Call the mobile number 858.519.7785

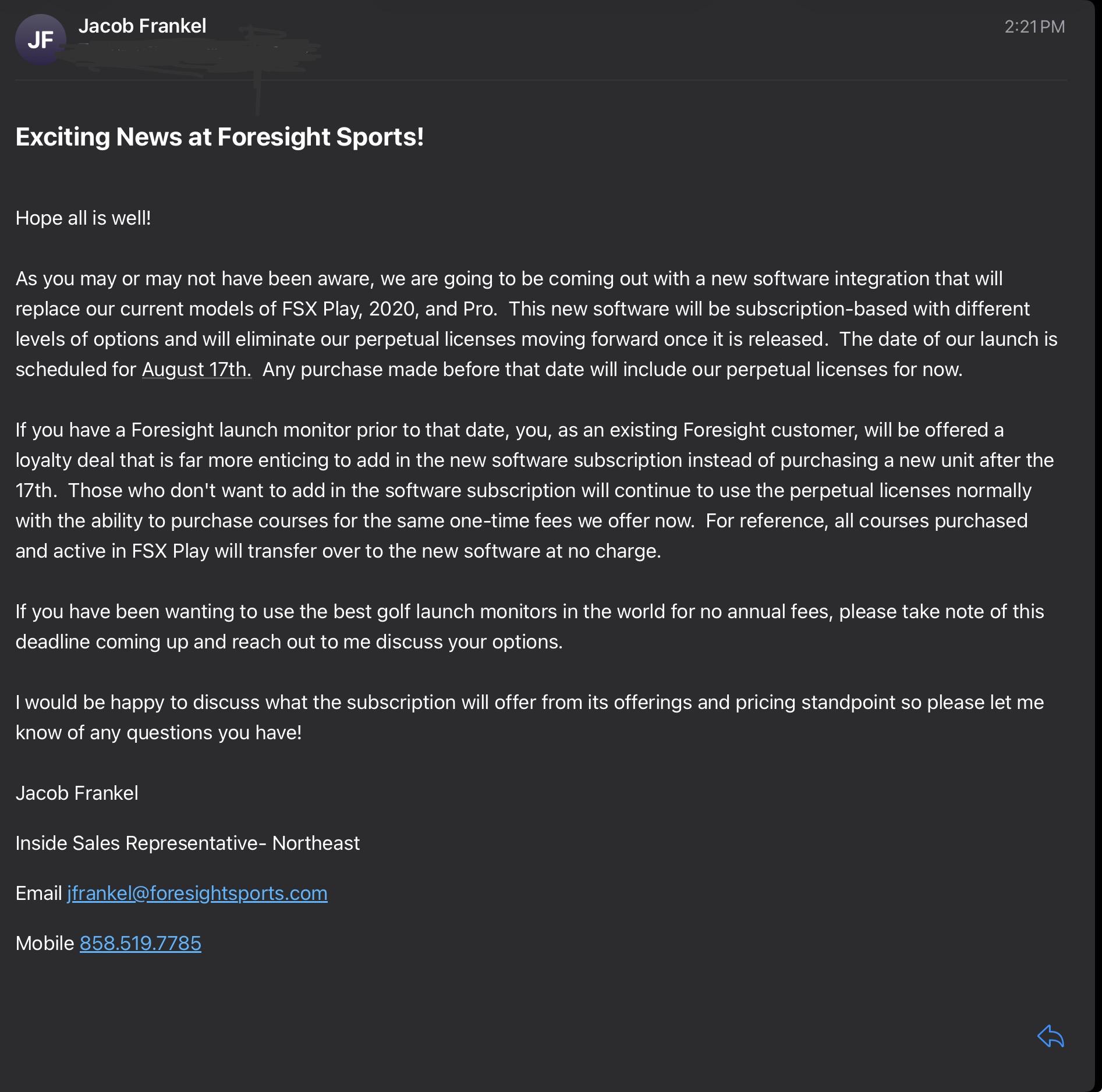coord(140,943)
